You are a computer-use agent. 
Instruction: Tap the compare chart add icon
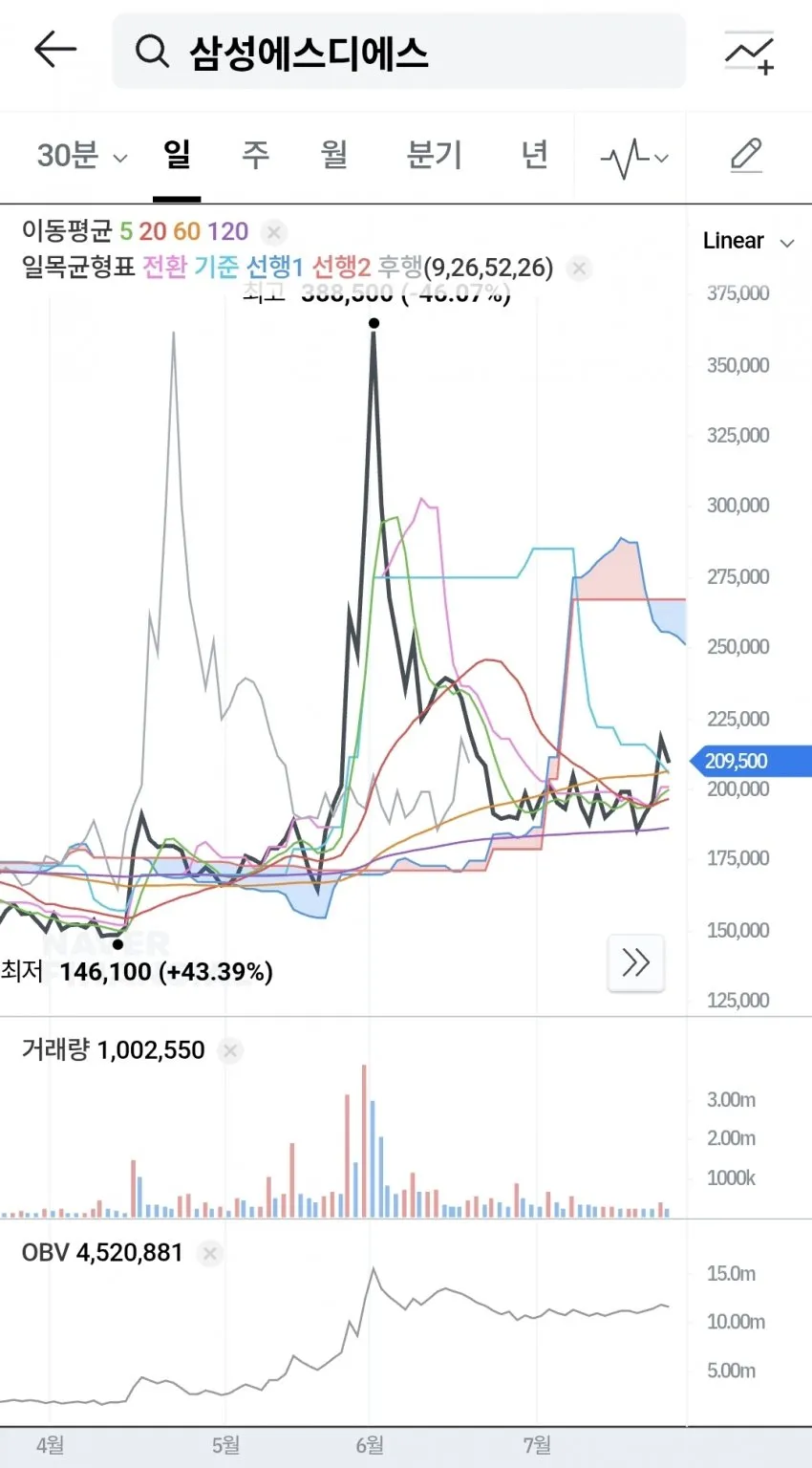[x=749, y=52]
